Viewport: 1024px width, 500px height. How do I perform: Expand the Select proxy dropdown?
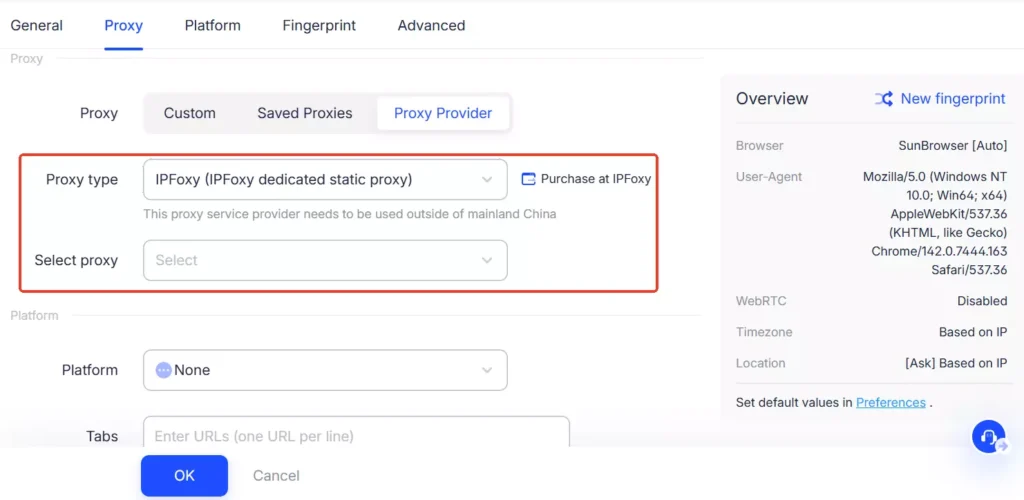(x=325, y=260)
